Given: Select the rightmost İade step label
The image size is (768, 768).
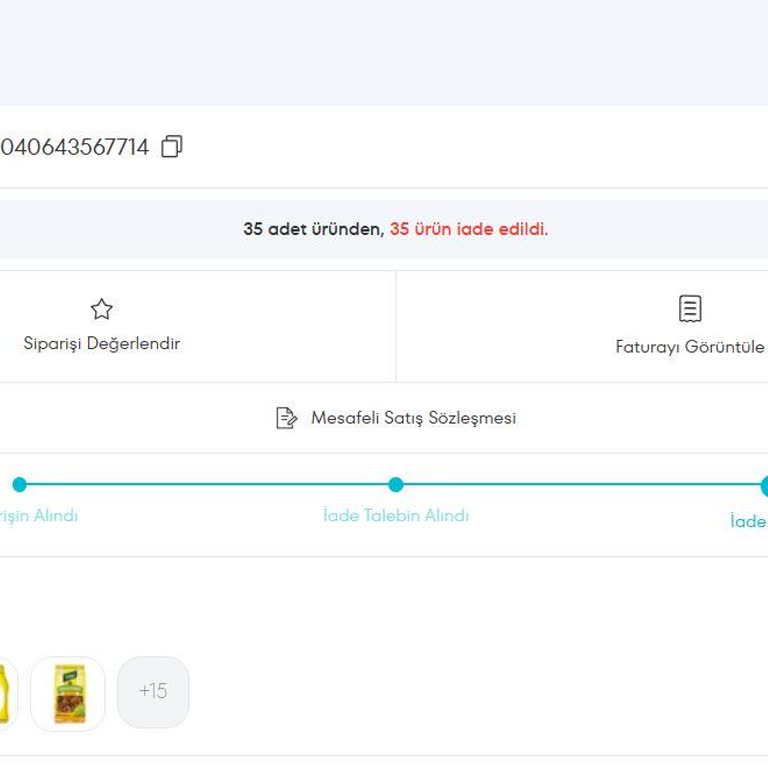Looking at the screenshot, I should tap(748, 521).
